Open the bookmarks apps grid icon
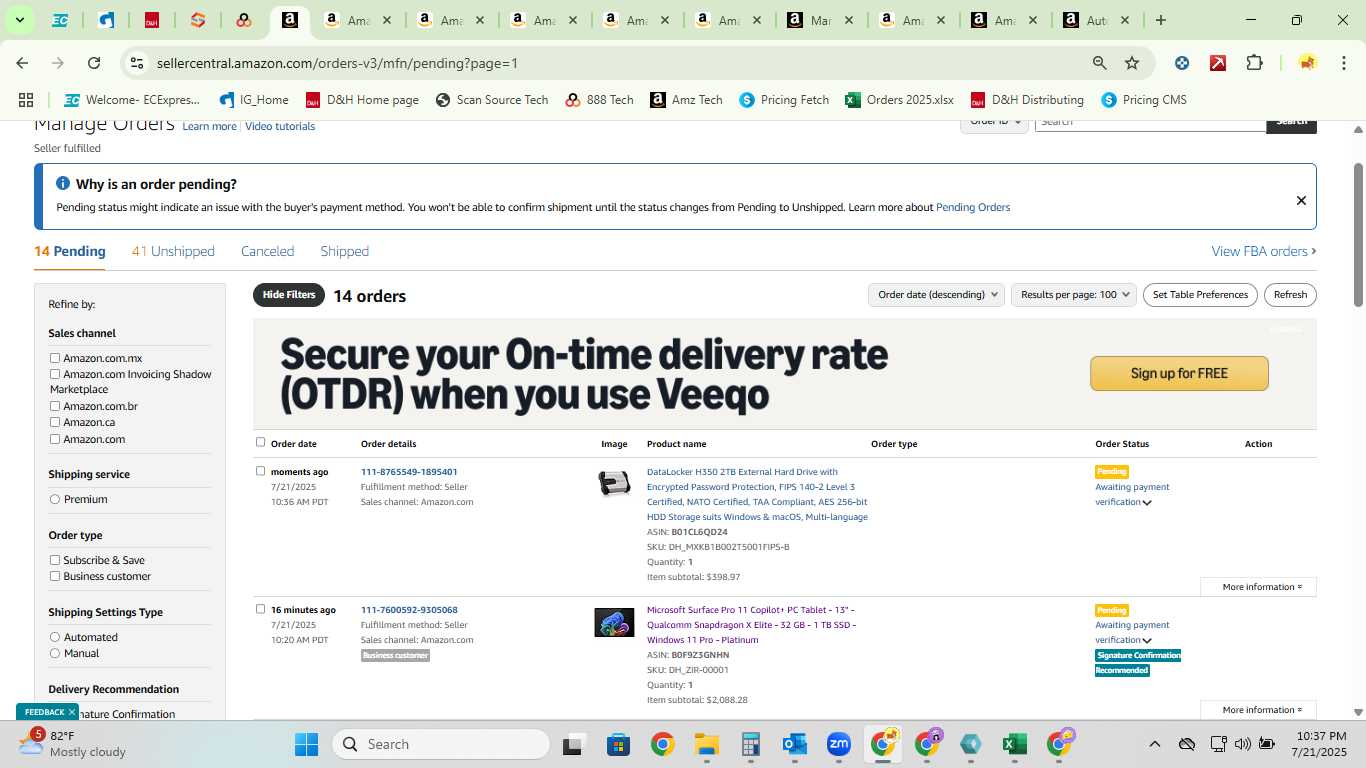This screenshot has height=768, width=1366. pos(26,100)
